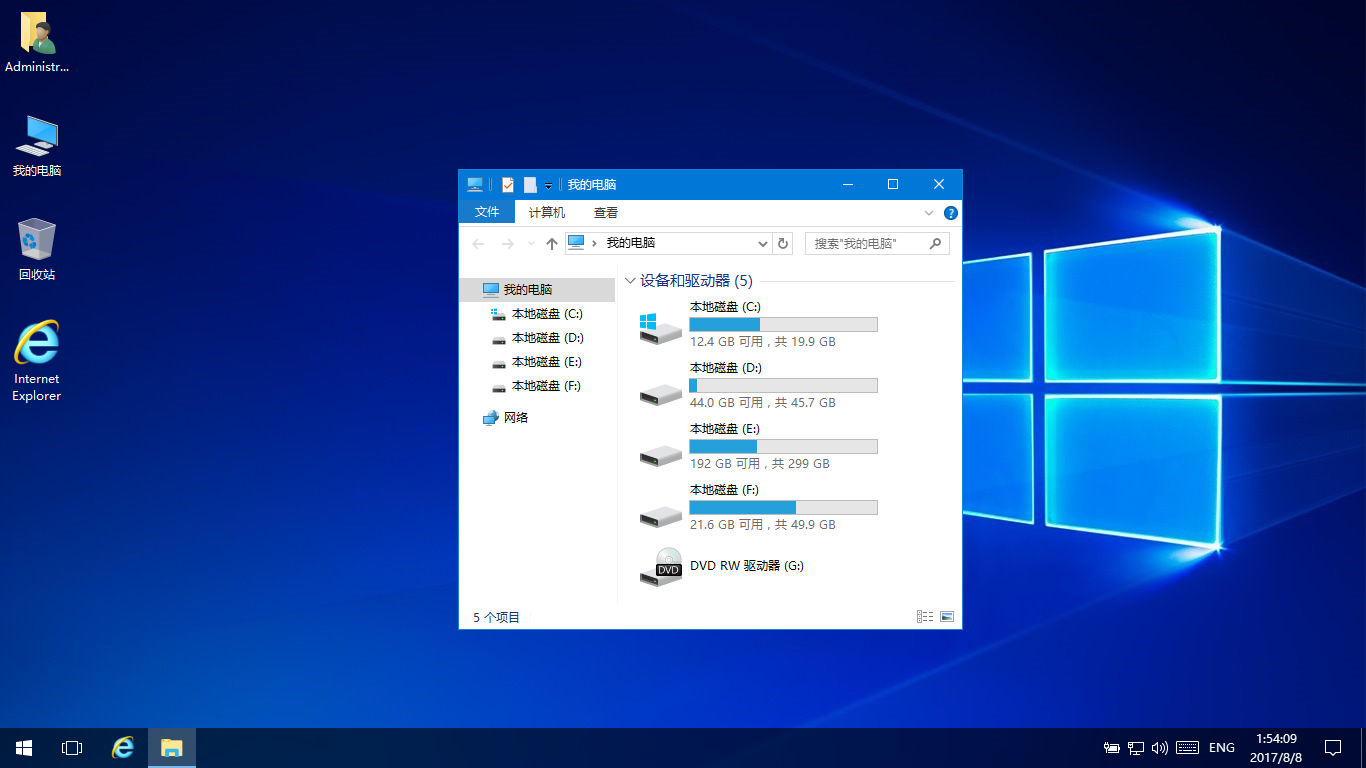
Task: Click 12.4 GB 可用 , 共 19.9 GB text
Action: click(762, 342)
